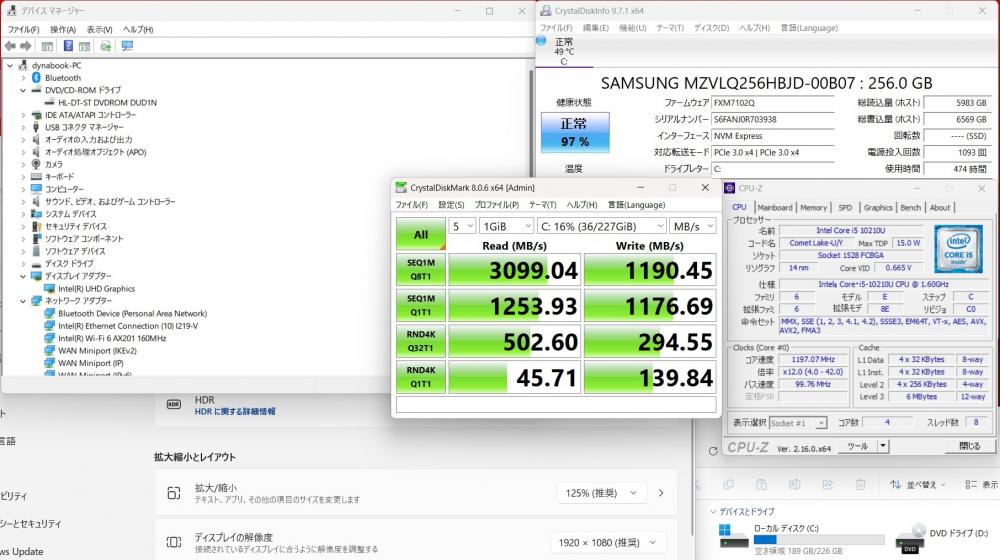This screenshot has height=560, width=1000.
Task: Open the test size 1GiB dropdown
Action: (505, 226)
